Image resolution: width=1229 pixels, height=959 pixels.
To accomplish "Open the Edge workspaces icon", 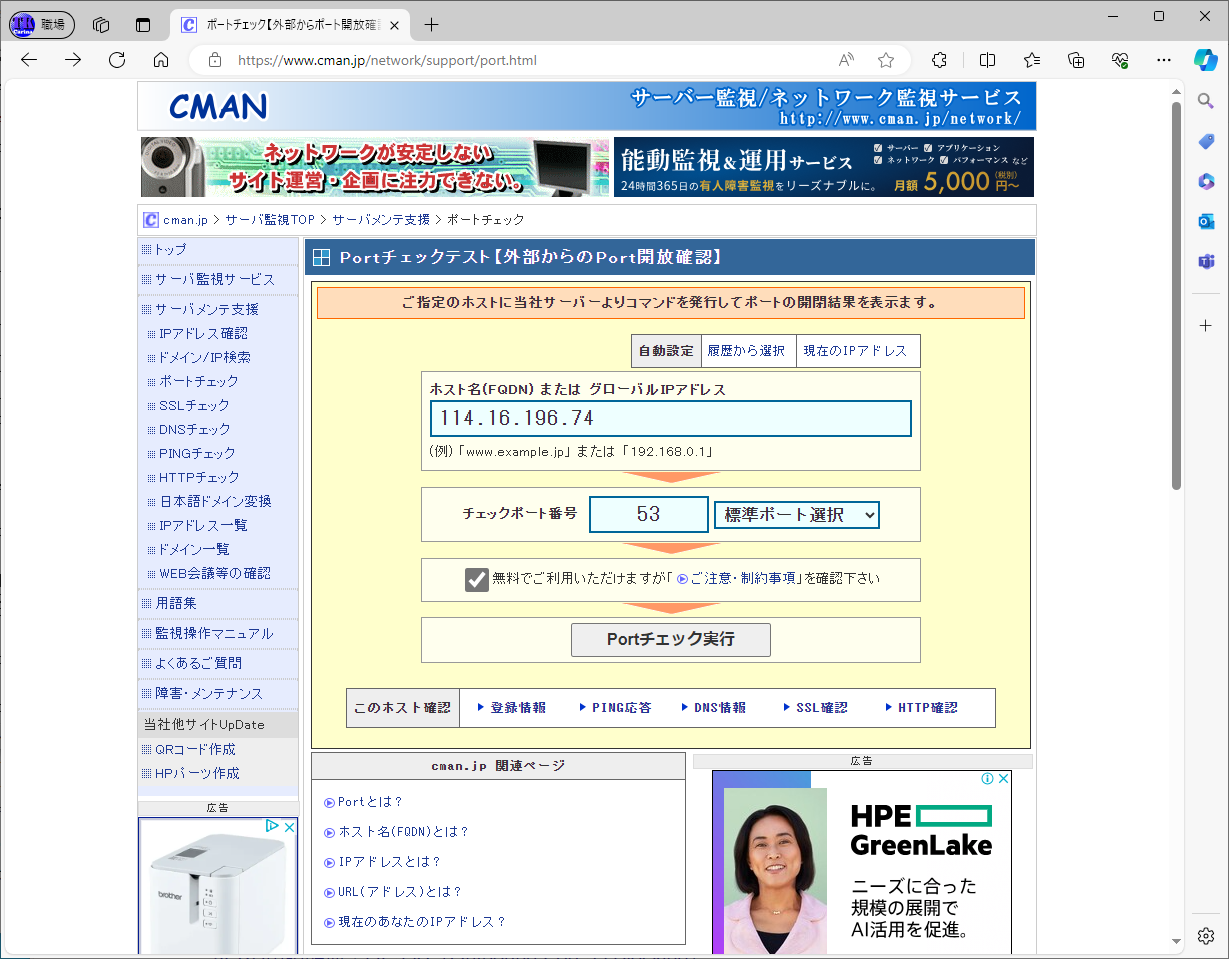I will [x=100, y=25].
